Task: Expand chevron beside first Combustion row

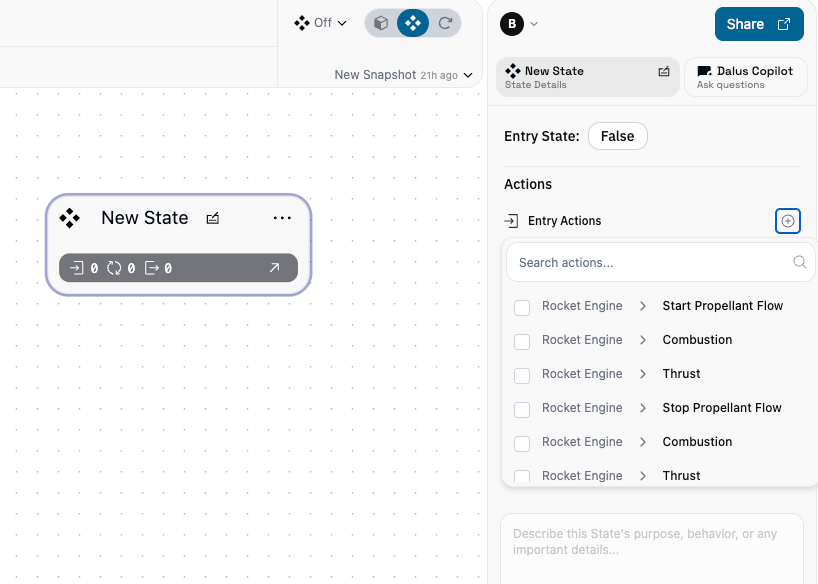Action: click(x=643, y=340)
